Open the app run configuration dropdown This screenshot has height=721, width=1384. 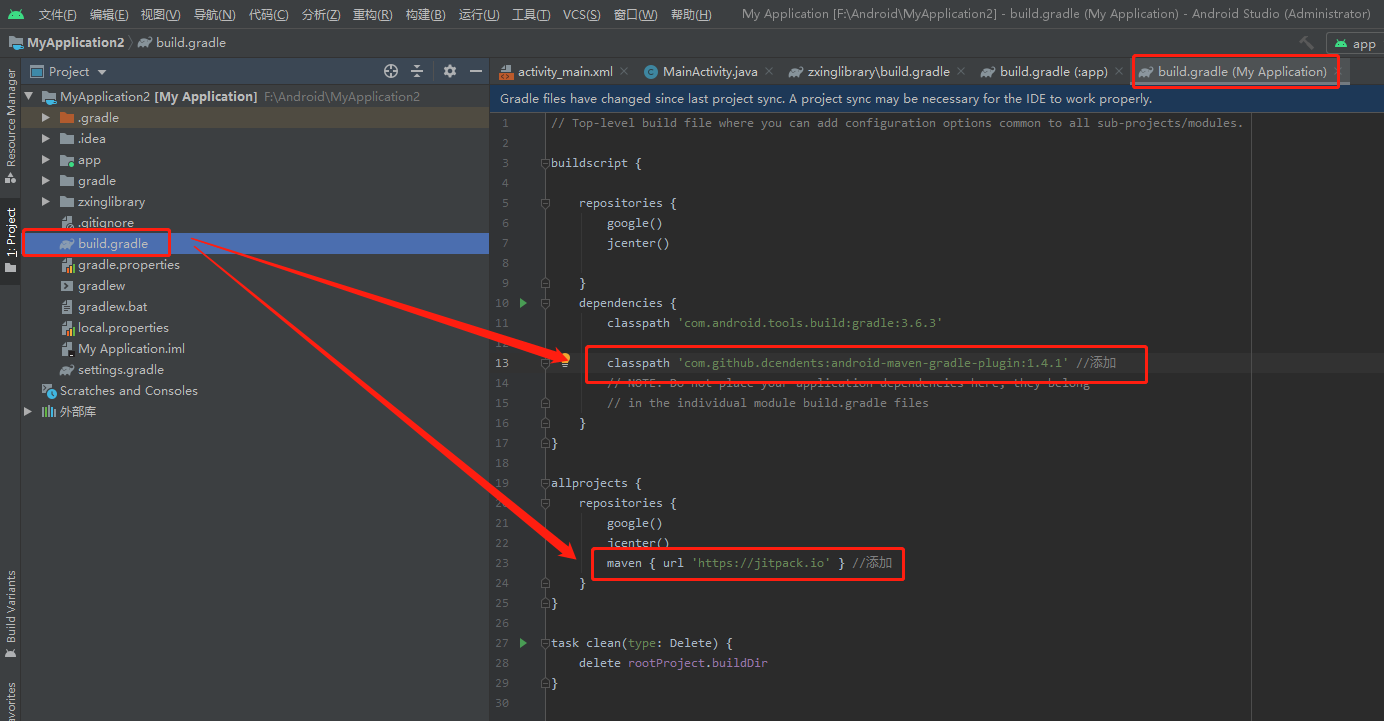click(1355, 43)
